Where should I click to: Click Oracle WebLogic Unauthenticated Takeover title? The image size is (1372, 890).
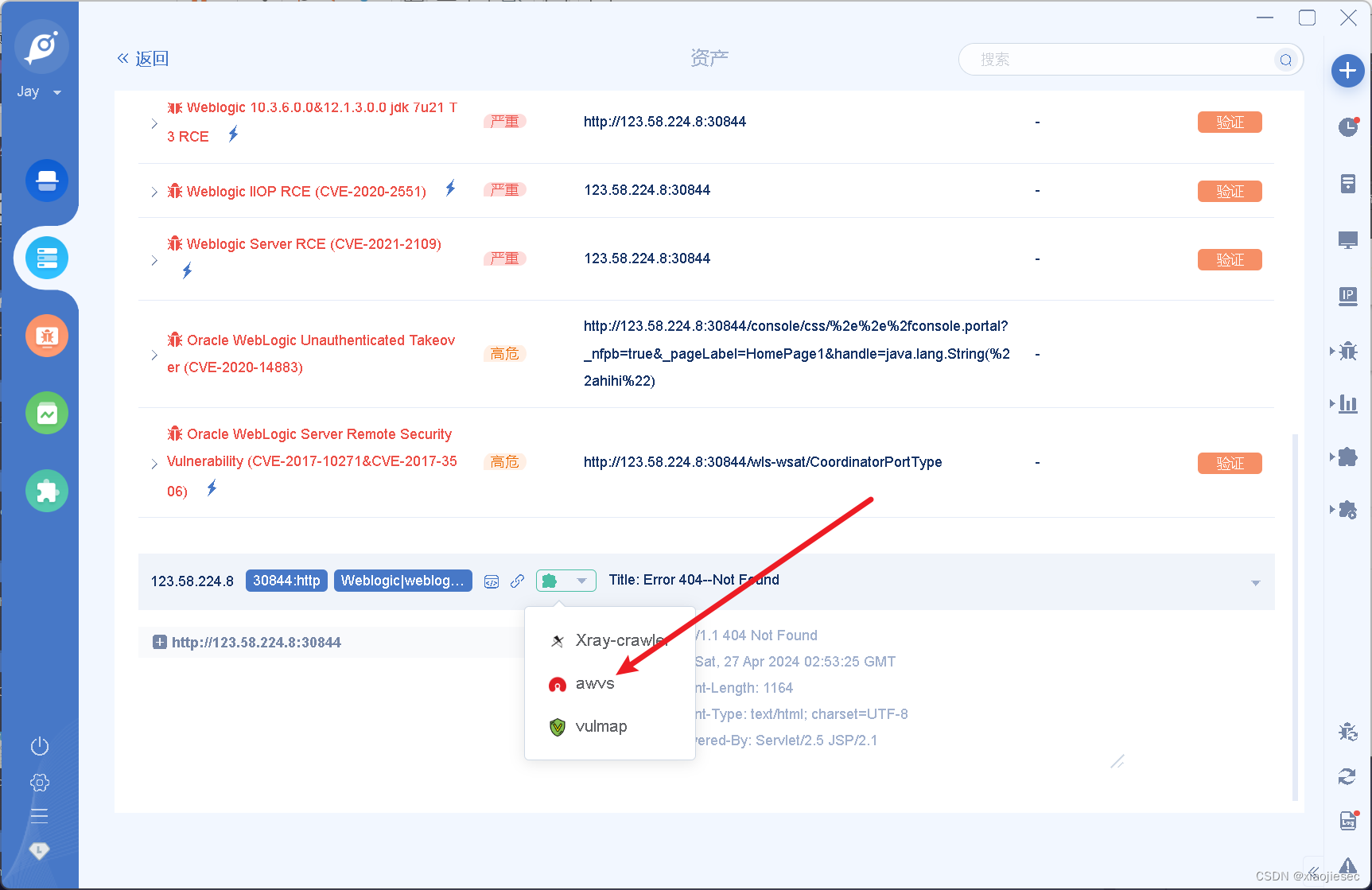point(311,354)
